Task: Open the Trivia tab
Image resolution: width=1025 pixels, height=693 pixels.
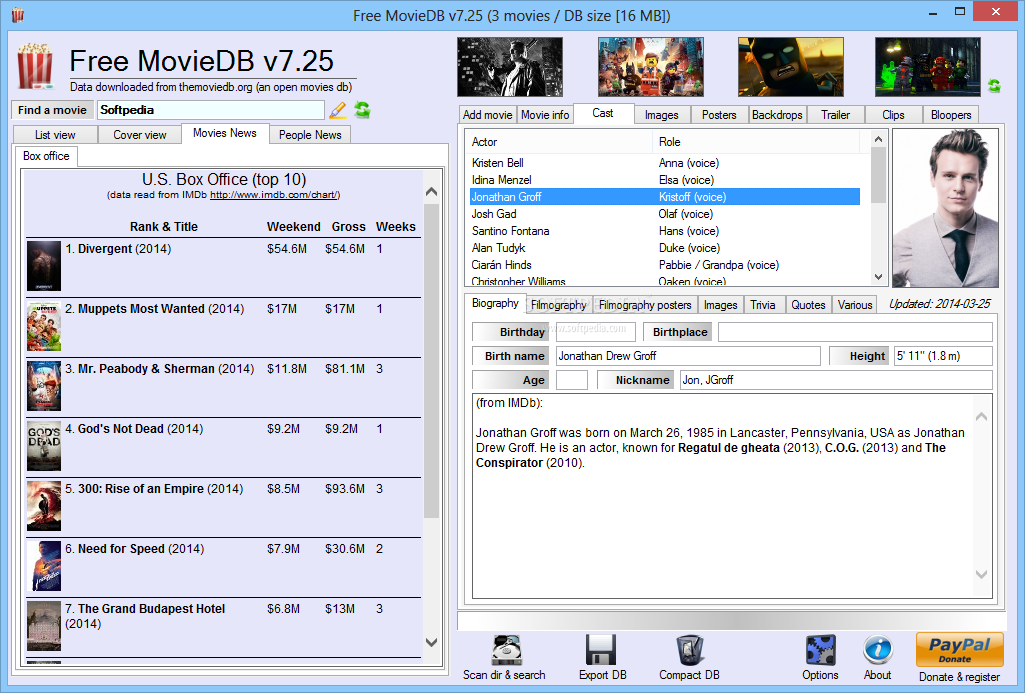Action: coord(763,305)
